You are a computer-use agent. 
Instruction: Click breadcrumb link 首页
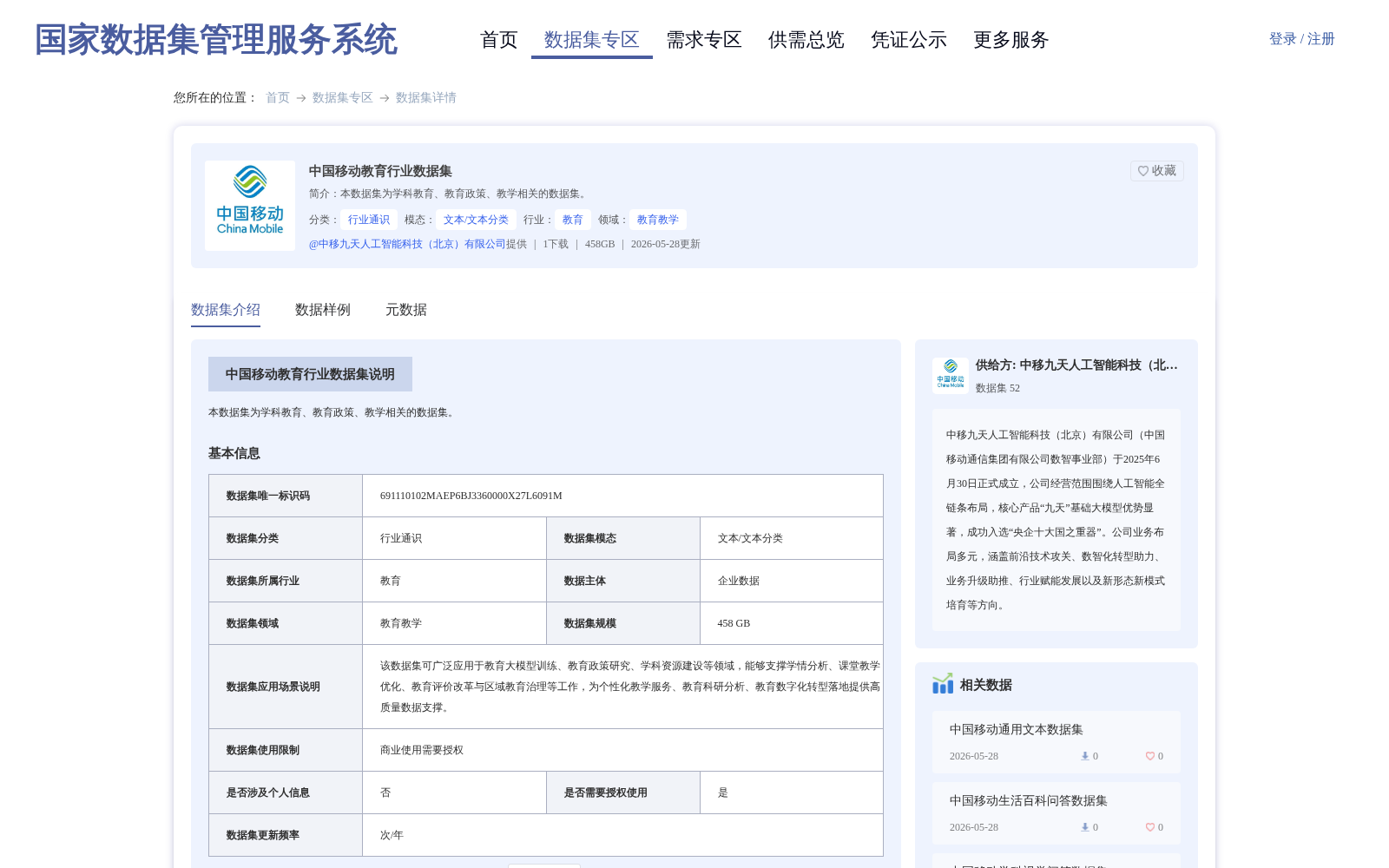click(278, 97)
